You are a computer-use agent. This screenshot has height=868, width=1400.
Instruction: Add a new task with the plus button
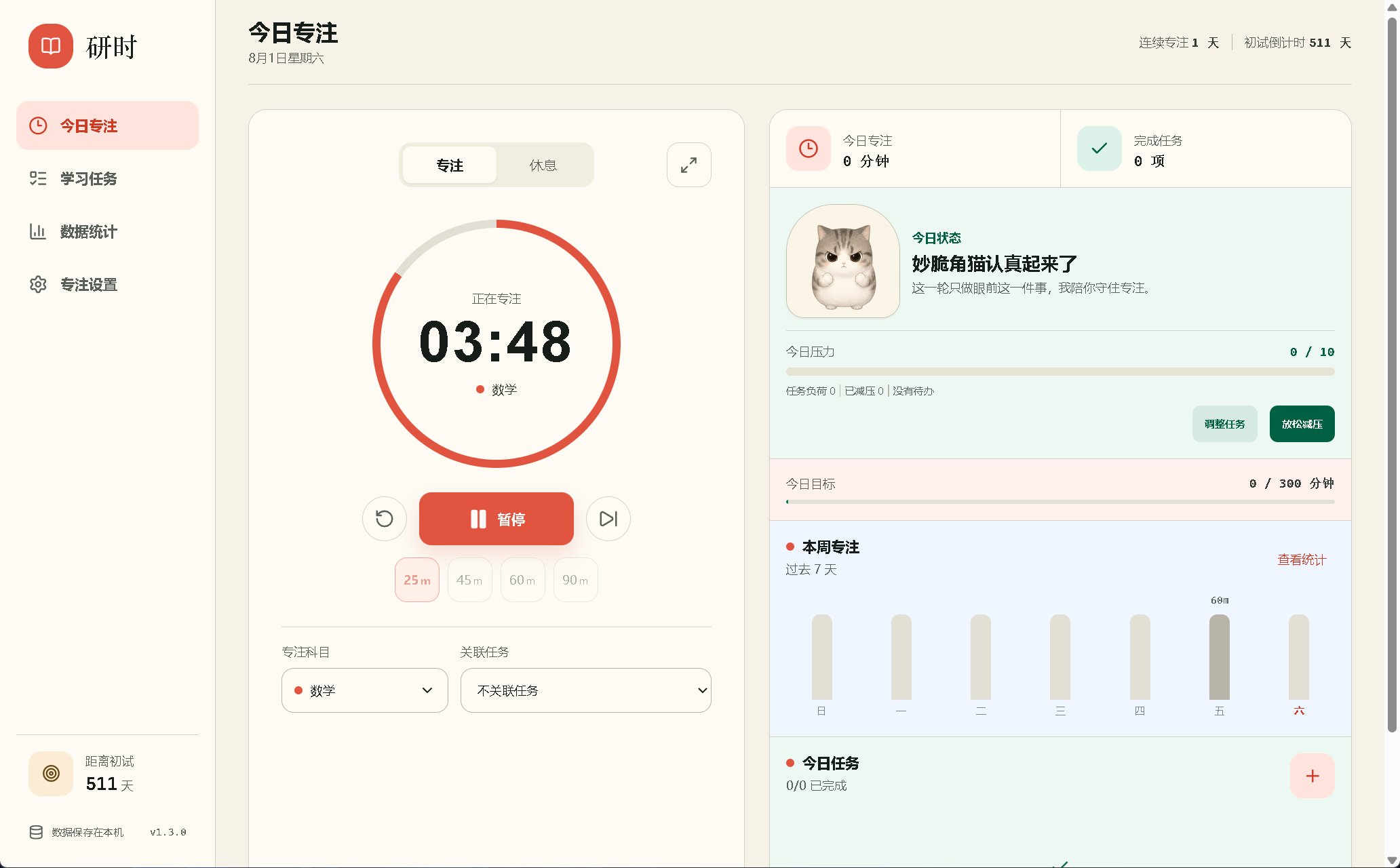coord(1312,776)
